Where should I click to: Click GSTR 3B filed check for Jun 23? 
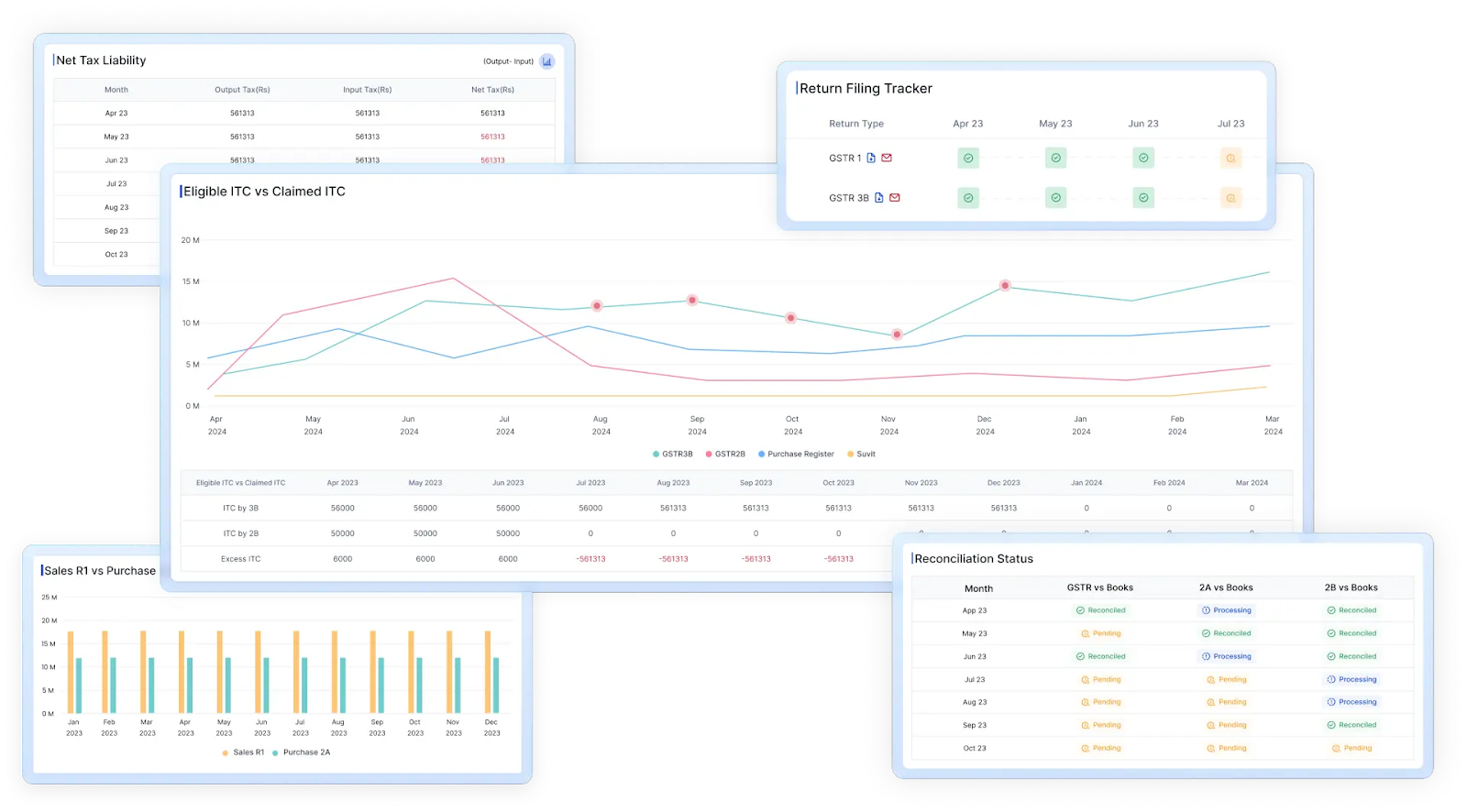(1143, 197)
